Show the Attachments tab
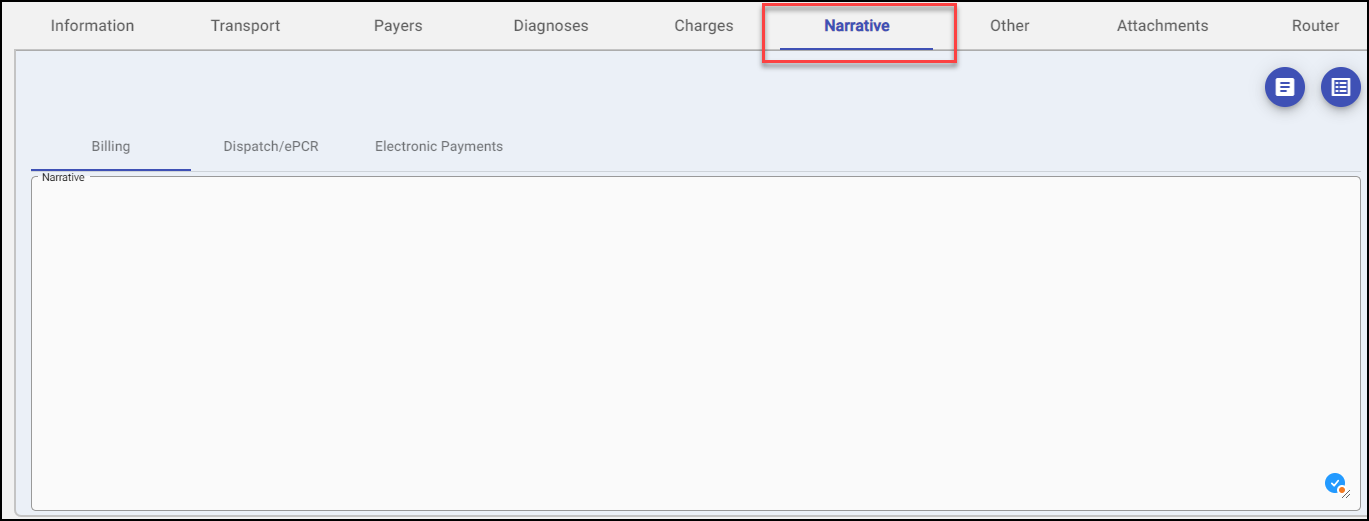This screenshot has height=521, width=1369. tap(1162, 26)
